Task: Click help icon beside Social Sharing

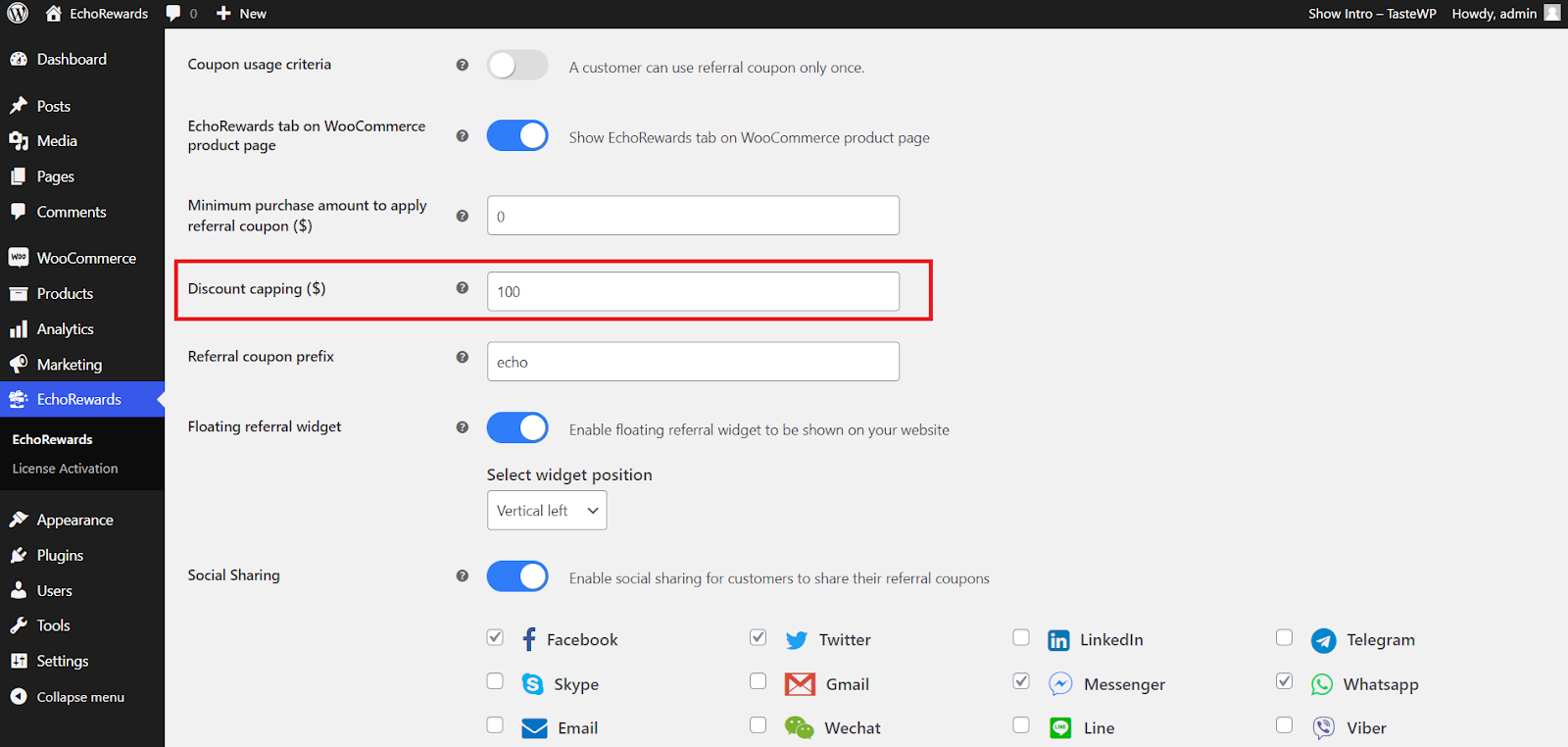Action: click(x=463, y=576)
